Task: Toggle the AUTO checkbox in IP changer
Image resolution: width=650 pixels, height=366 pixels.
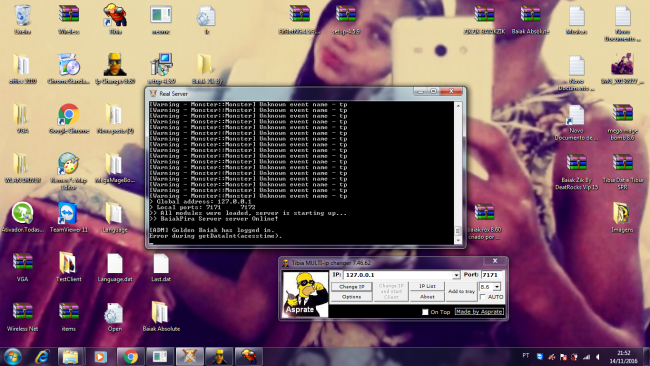Action: point(482,297)
